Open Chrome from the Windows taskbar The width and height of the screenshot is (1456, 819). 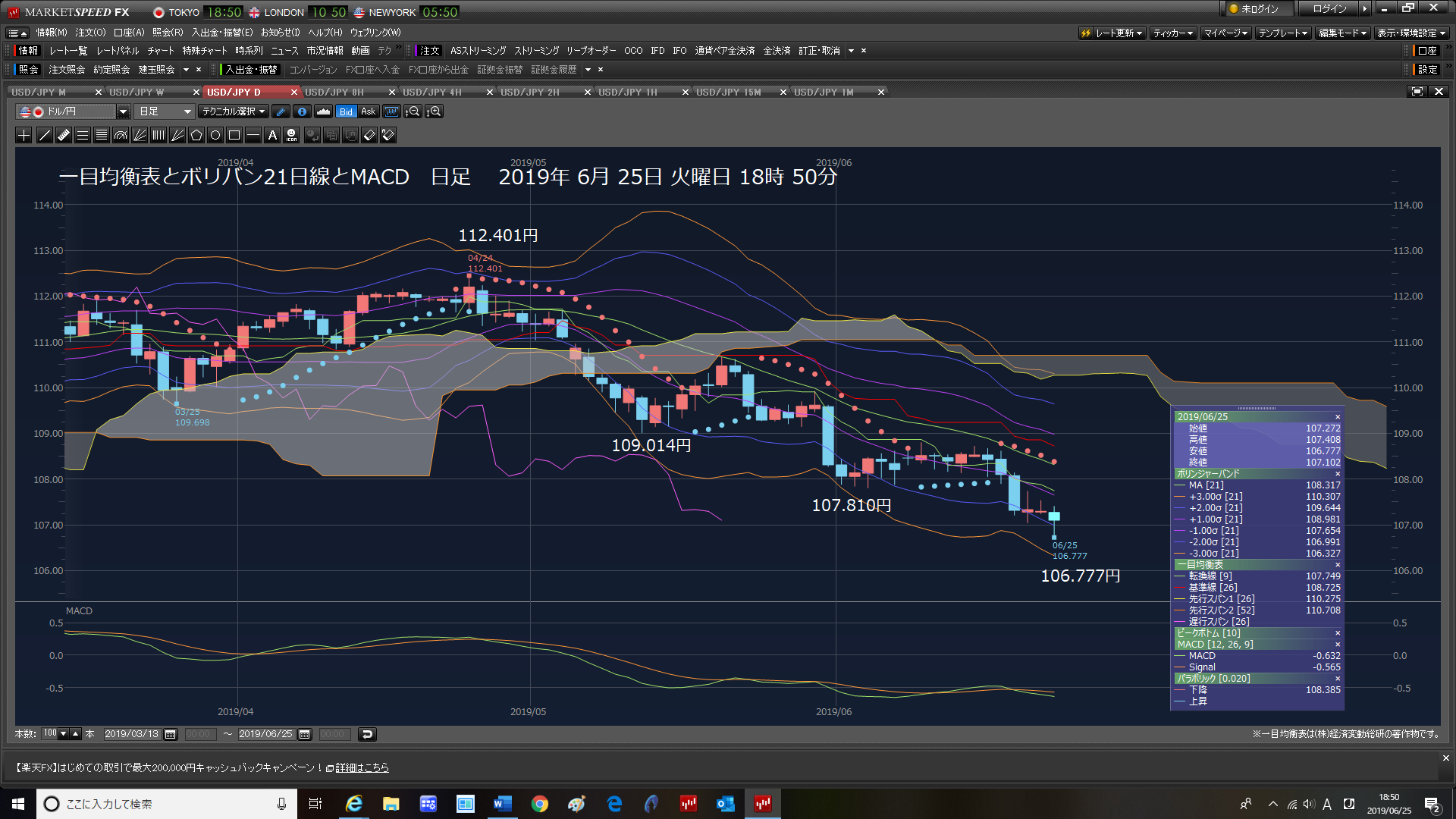[x=539, y=803]
